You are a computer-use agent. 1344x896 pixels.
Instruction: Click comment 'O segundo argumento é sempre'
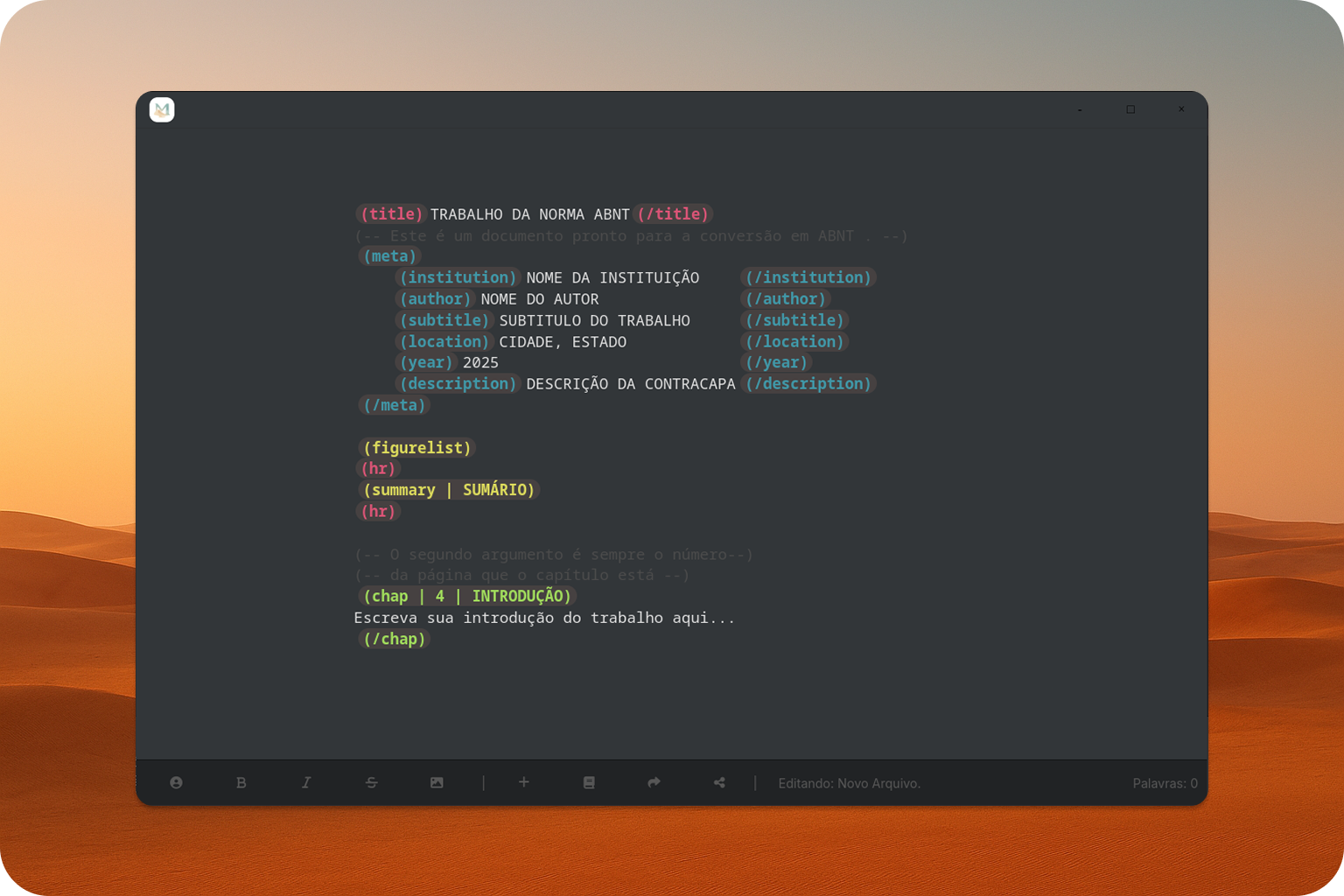(x=553, y=554)
